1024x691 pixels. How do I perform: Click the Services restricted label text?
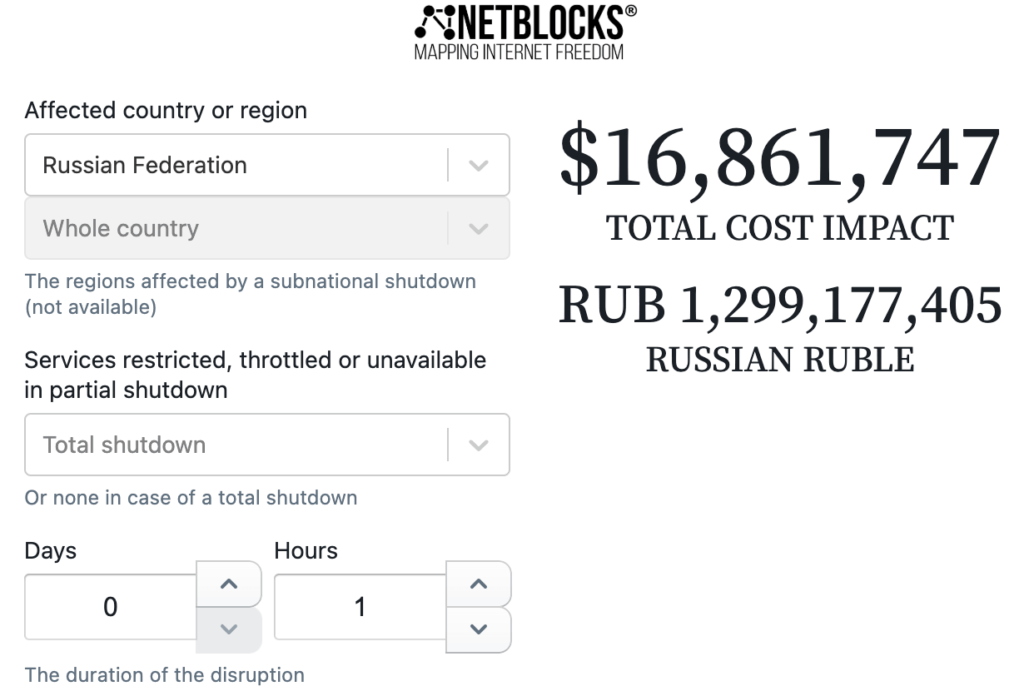(255, 375)
